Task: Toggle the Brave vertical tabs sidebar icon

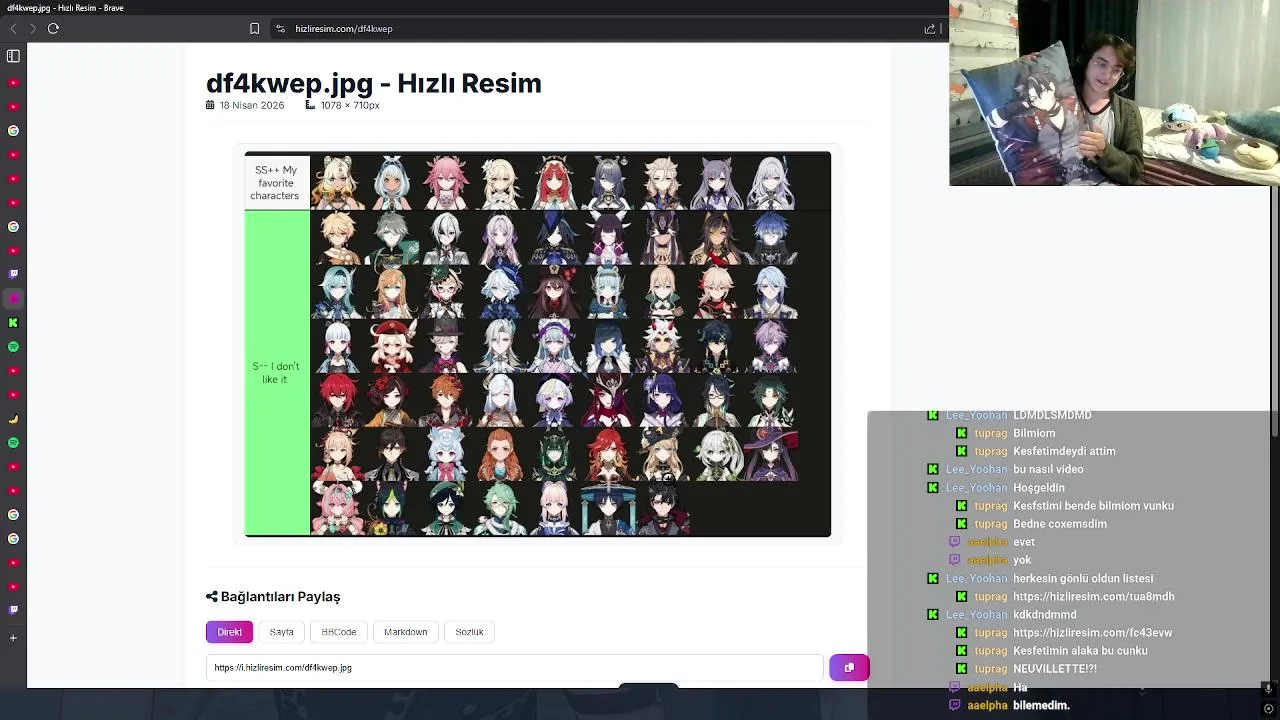Action: coord(13,56)
